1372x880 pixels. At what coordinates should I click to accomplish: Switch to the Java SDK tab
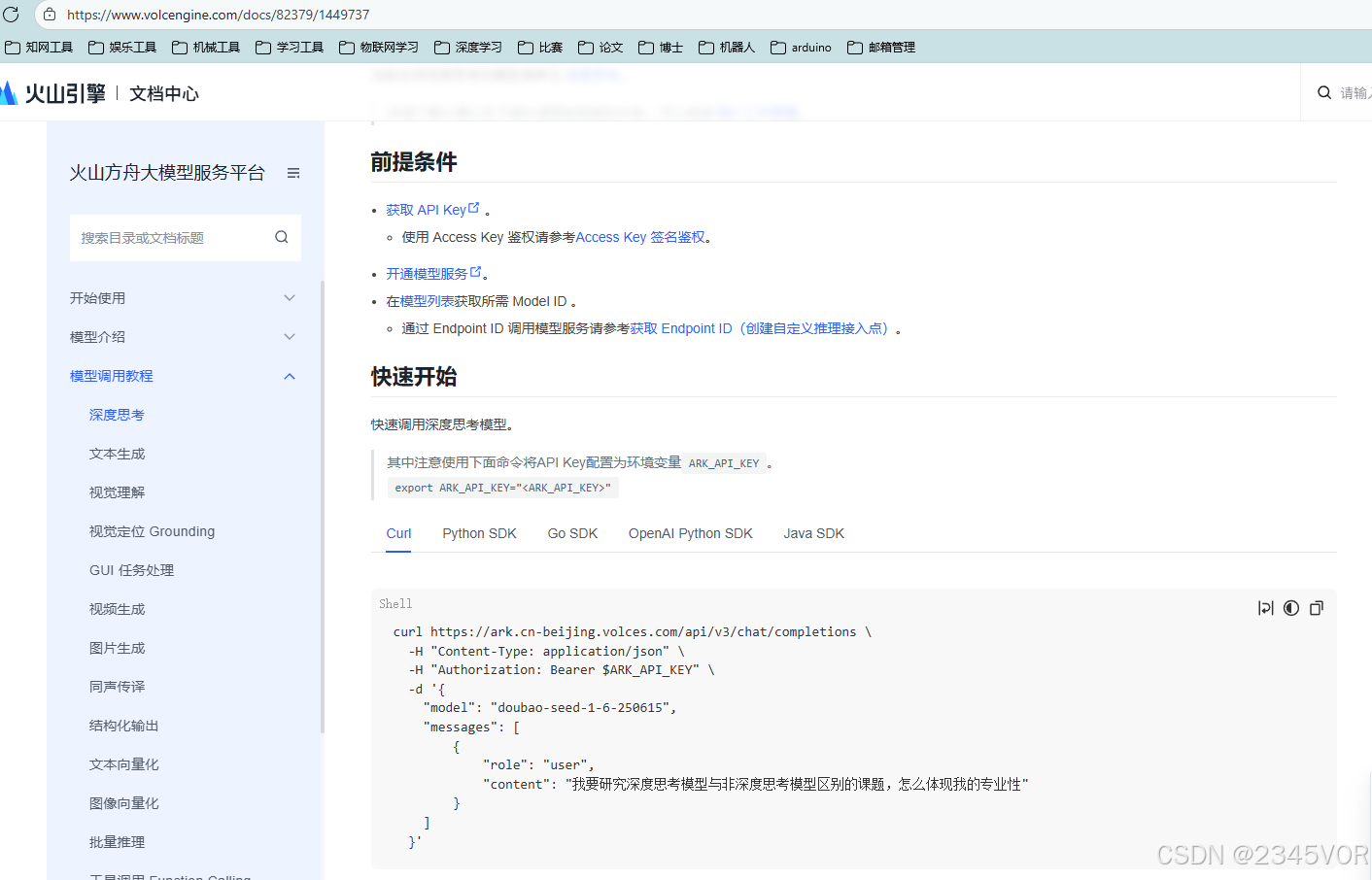[814, 533]
